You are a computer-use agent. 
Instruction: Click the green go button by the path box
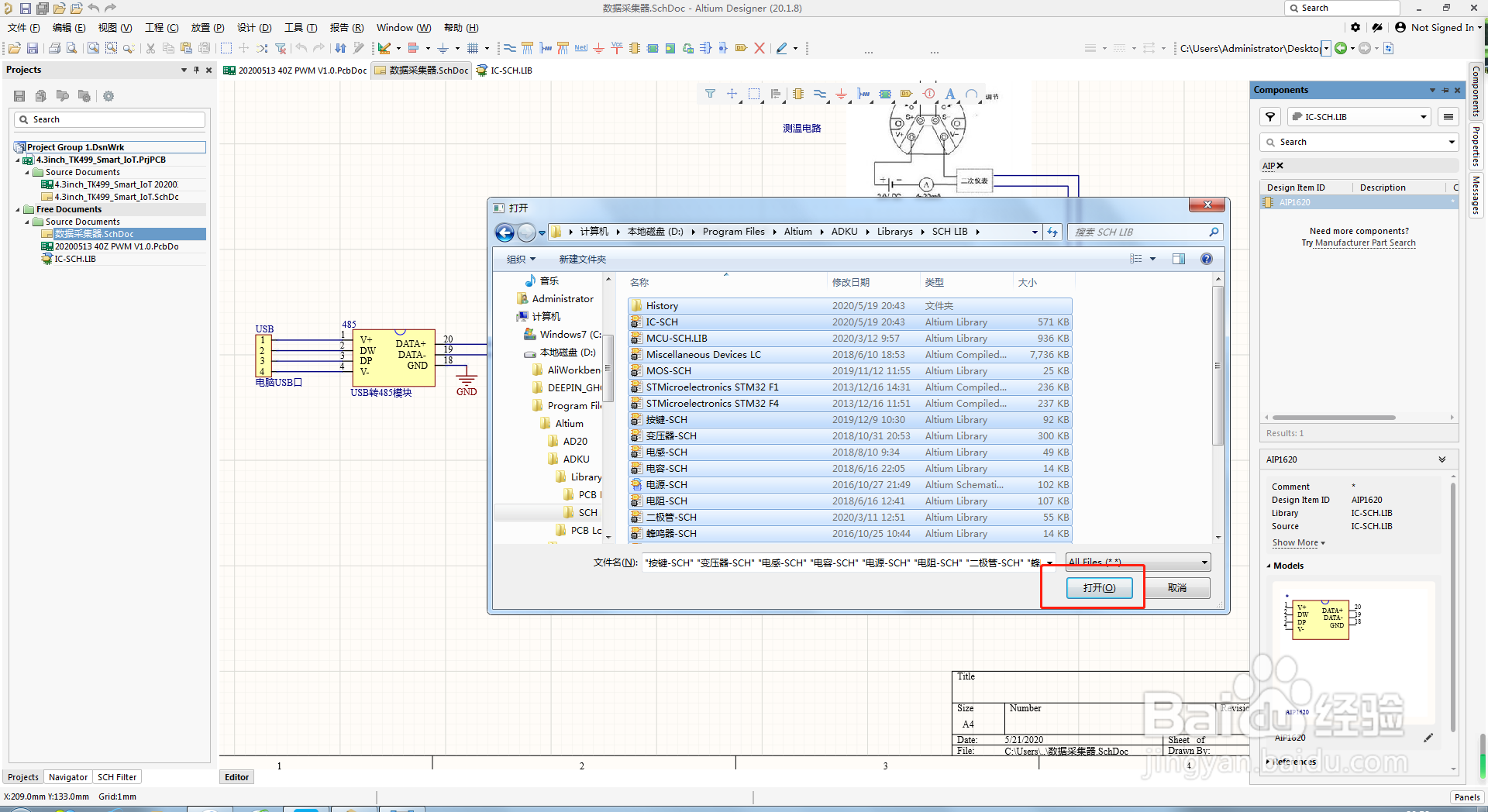click(1341, 48)
